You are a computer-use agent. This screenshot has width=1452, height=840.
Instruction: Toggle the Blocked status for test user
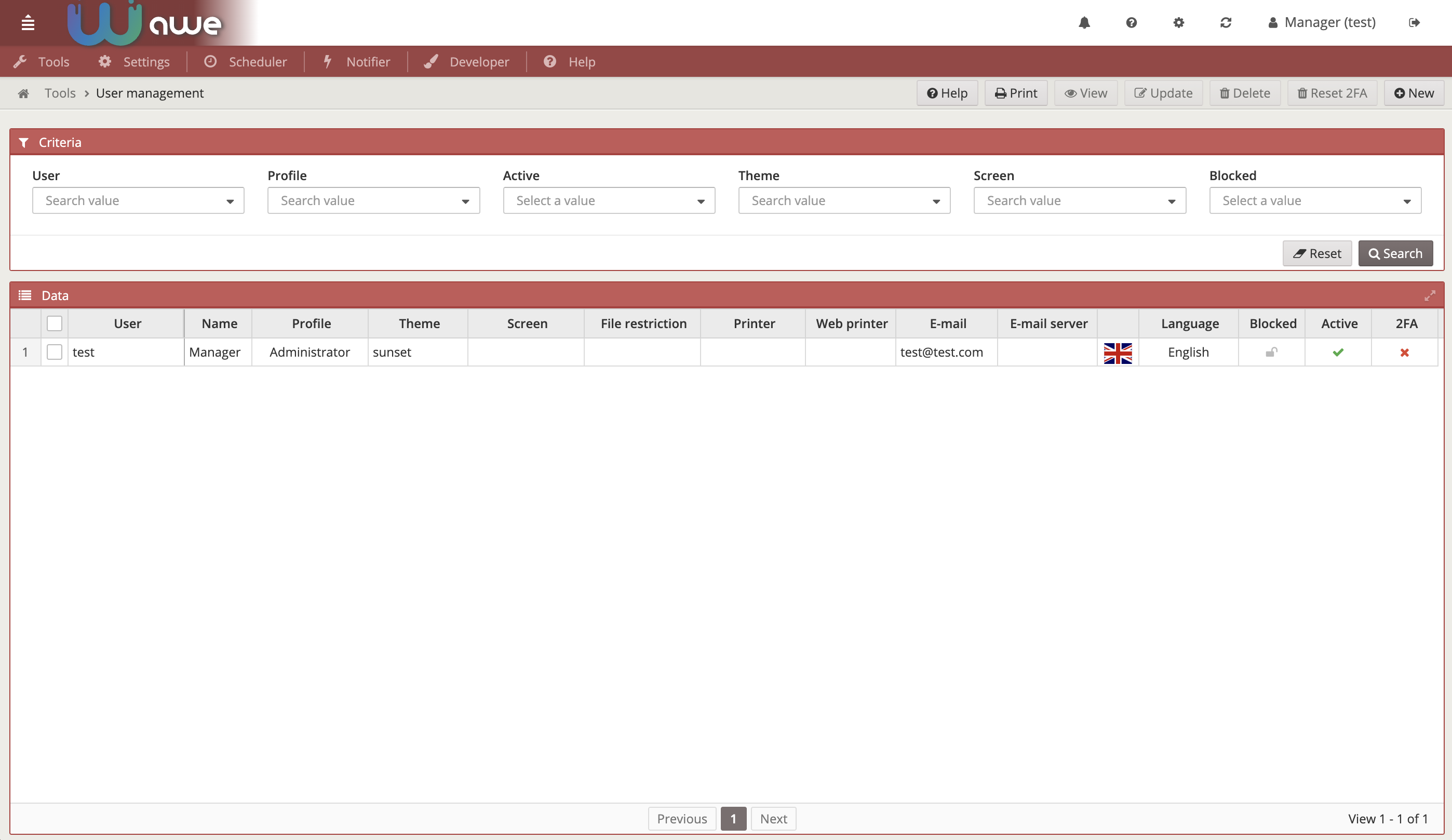point(1271,352)
